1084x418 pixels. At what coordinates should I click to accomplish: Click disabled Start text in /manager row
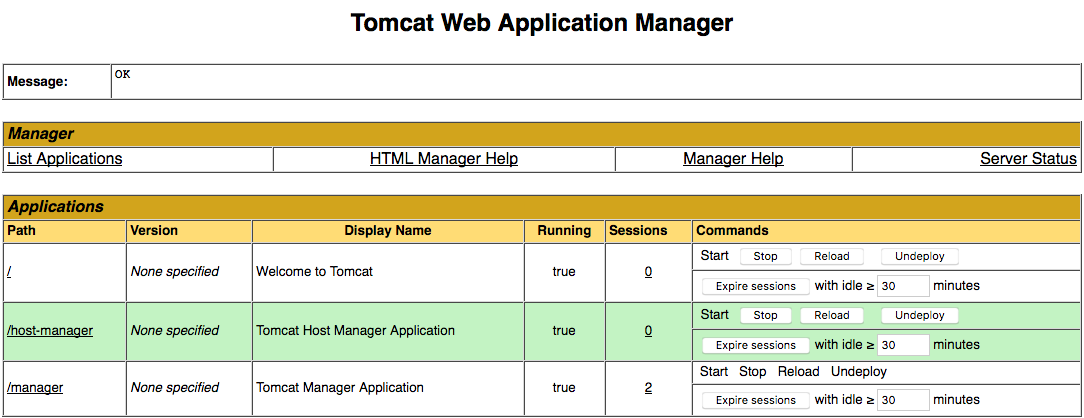(x=714, y=372)
